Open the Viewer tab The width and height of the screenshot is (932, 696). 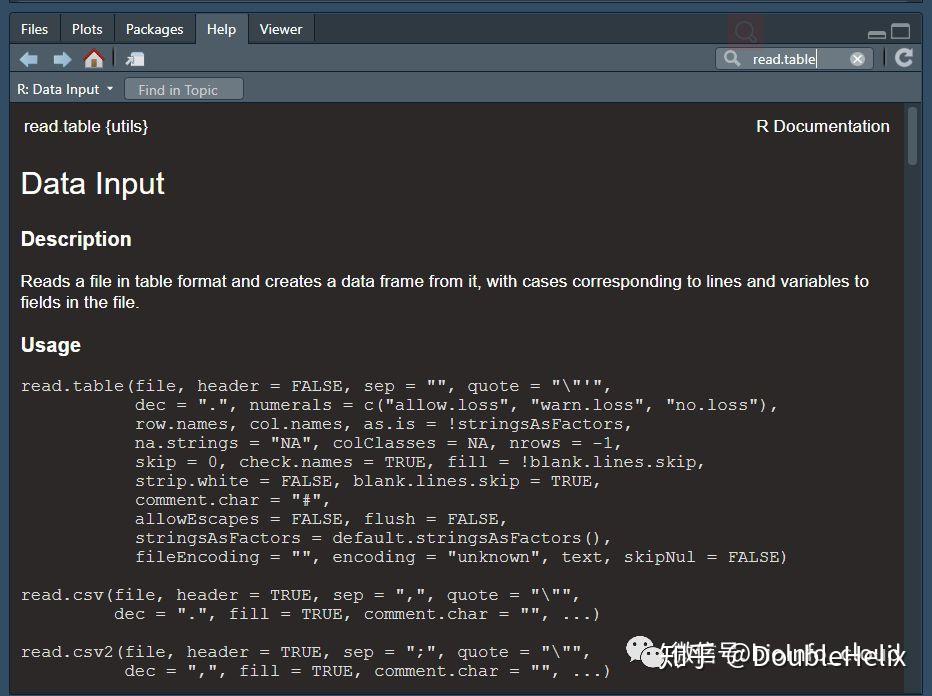pyautogui.click(x=281, y=29)
